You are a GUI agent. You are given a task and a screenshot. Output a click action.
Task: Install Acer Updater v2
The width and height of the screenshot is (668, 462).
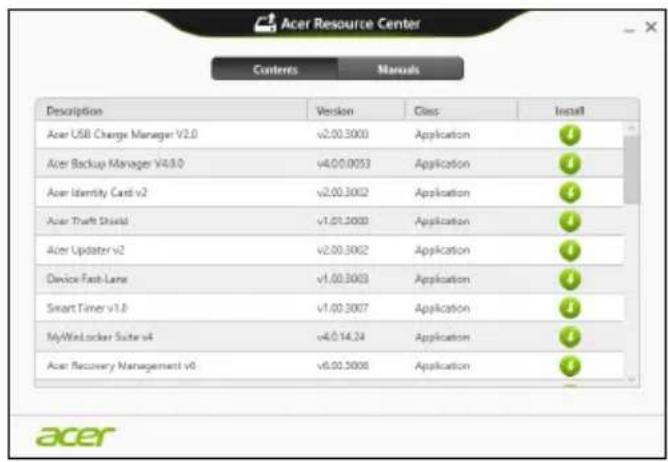(x=570, y=251)
